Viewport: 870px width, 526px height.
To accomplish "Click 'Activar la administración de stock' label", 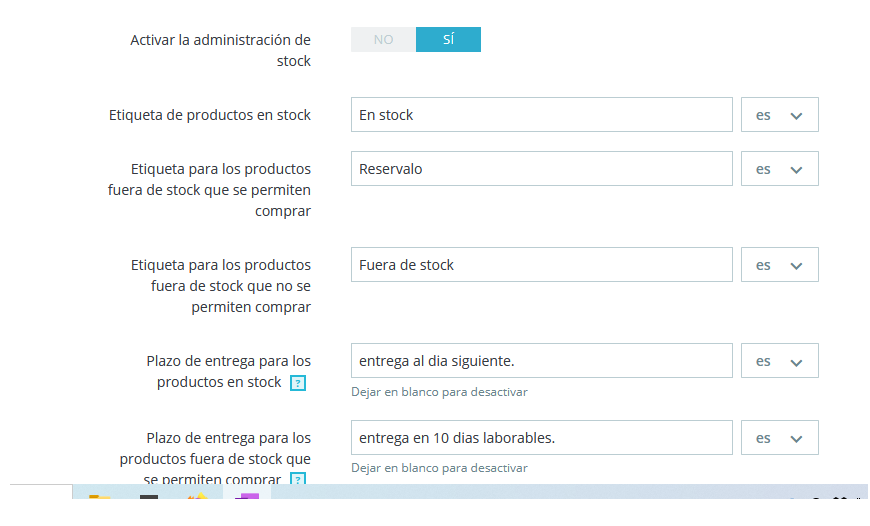I will coord(221,50).
